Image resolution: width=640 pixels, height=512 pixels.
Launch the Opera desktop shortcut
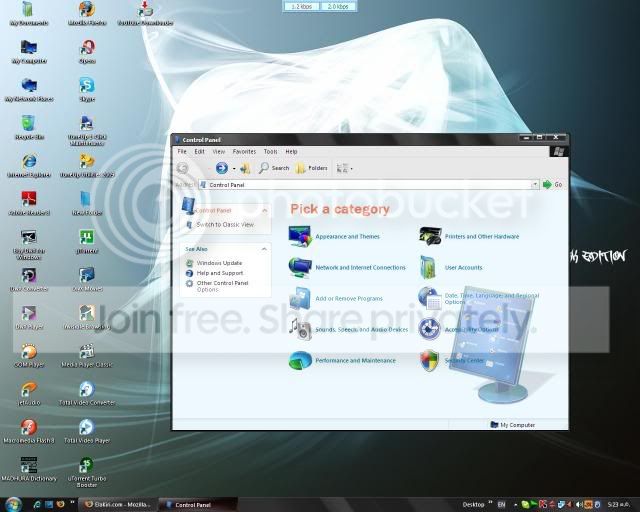click(87, 51)
